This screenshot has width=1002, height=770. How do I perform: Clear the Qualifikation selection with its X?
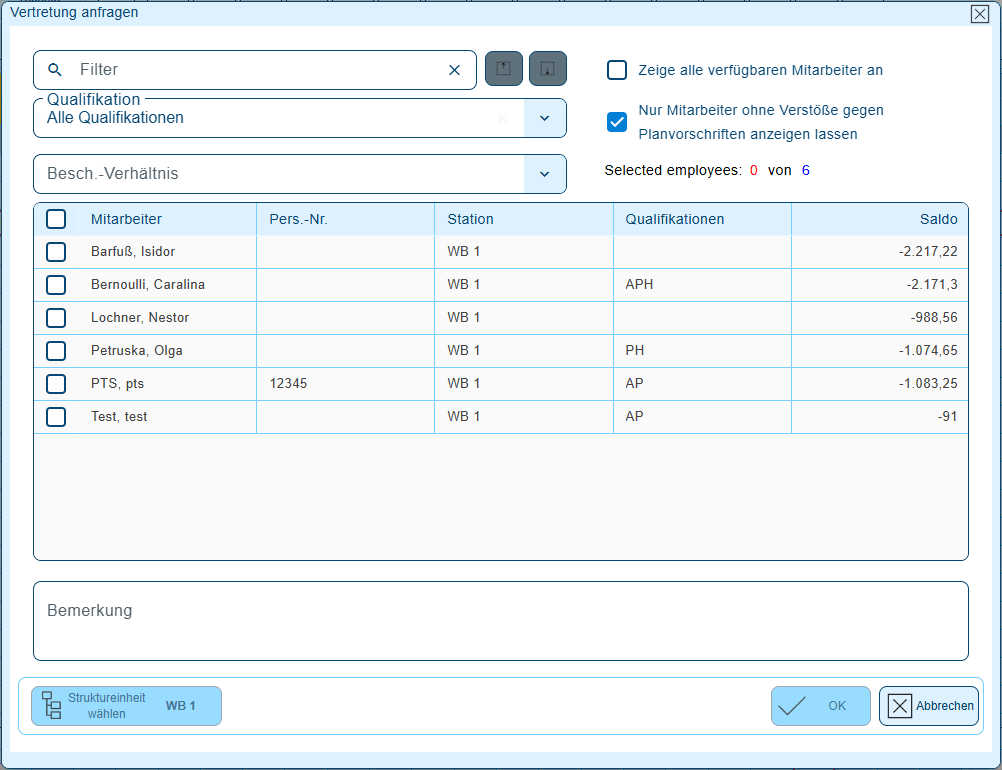point(502,118)
